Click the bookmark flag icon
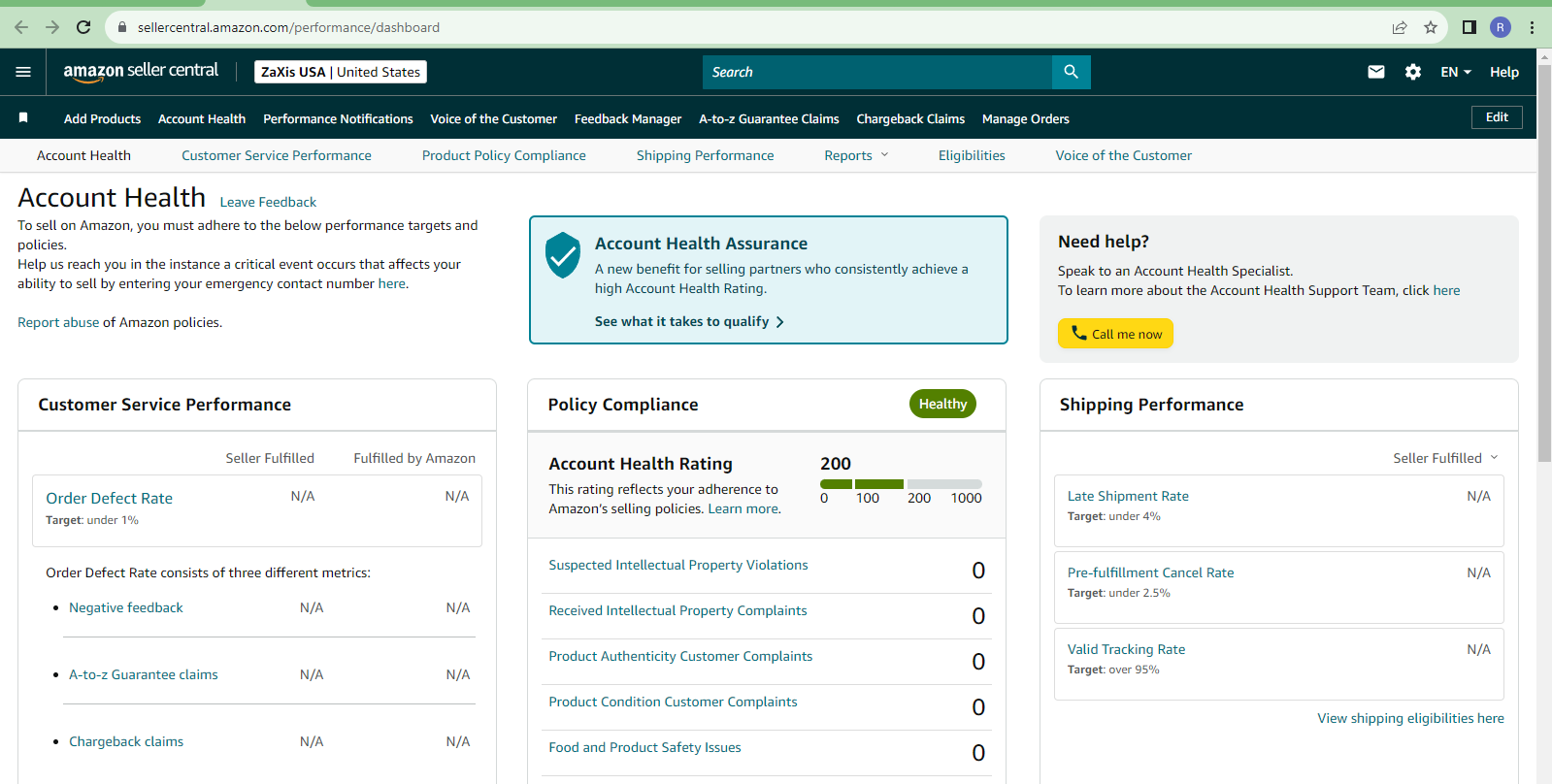 pos(23,118)
